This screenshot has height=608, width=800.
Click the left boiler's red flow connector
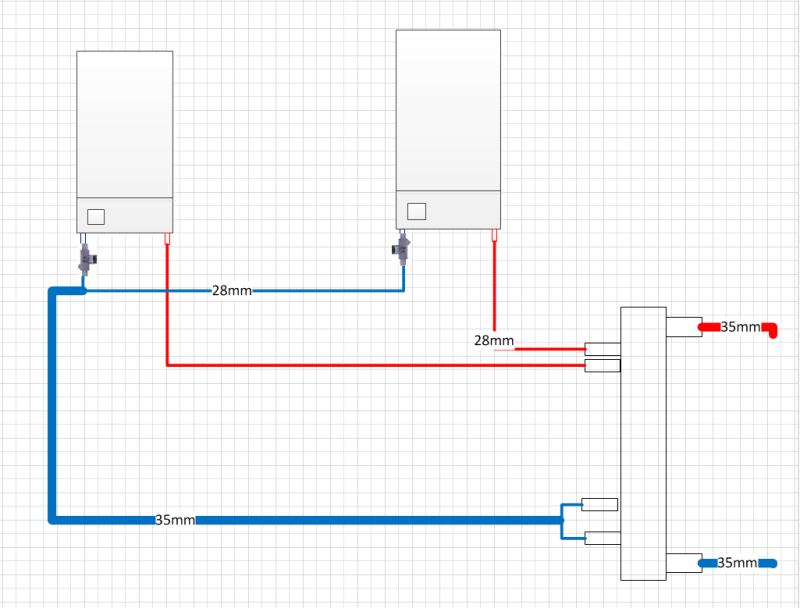coord(167,239)
